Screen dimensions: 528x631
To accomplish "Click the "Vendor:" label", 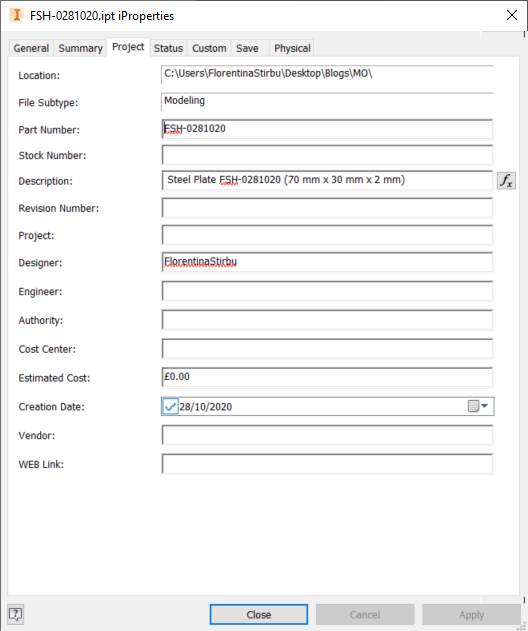I will pyautogui.click(x=37, y=435).
